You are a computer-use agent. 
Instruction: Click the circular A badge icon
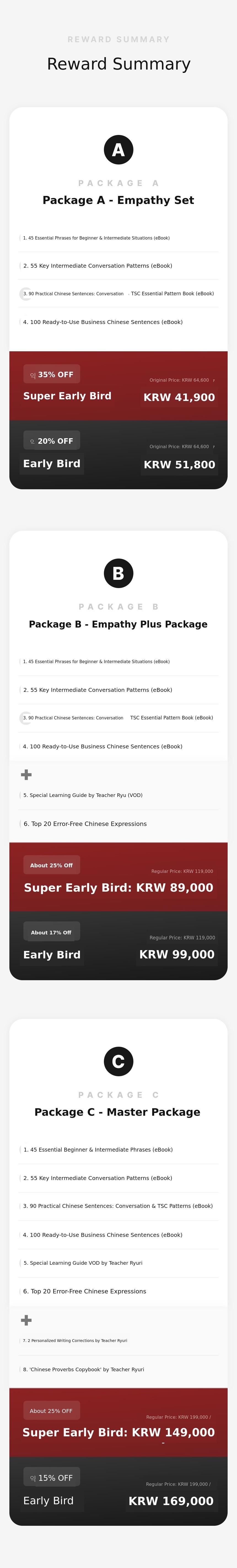click(x=118, y=150)
